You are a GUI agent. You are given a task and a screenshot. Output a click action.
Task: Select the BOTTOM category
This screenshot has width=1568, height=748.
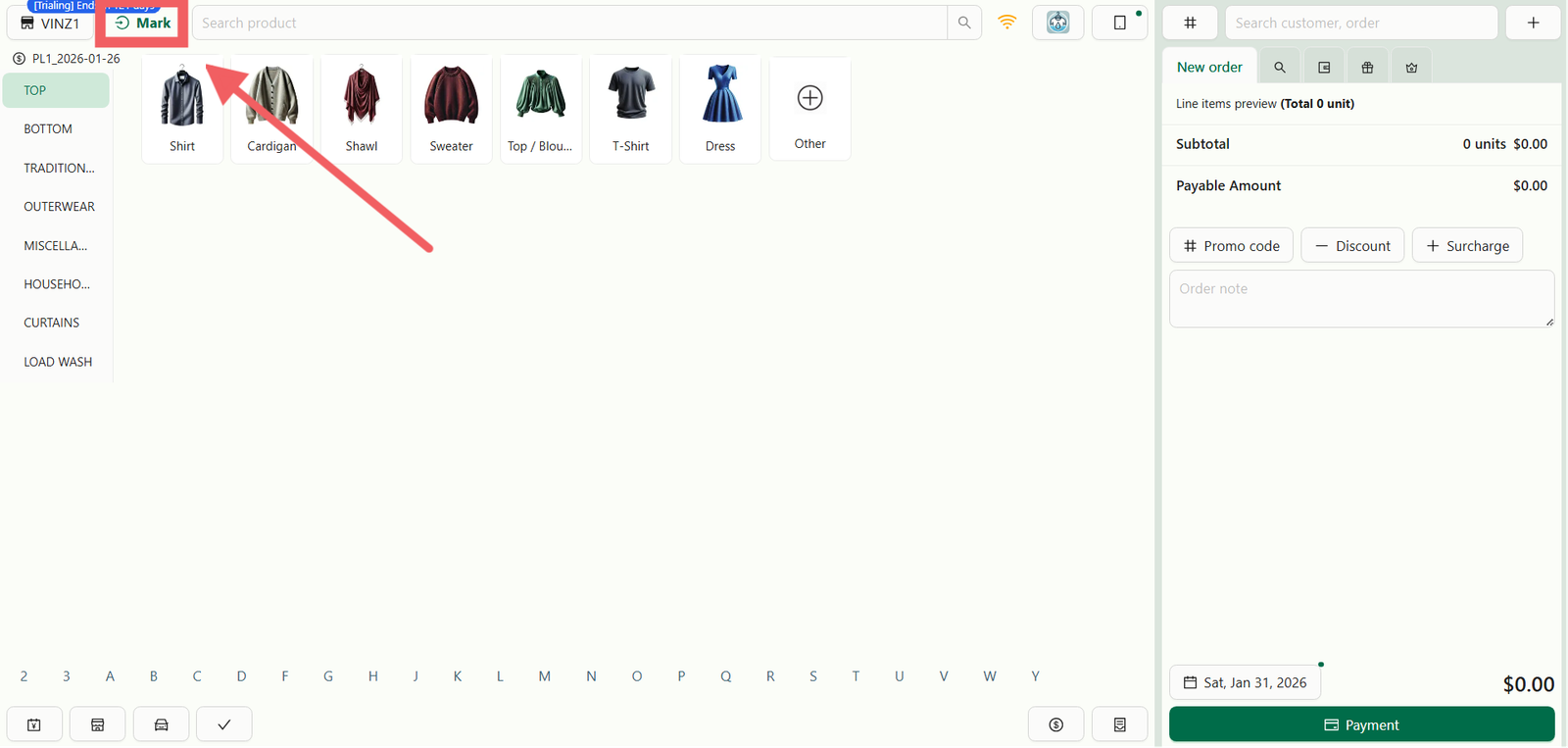click(x=56, y=128)
